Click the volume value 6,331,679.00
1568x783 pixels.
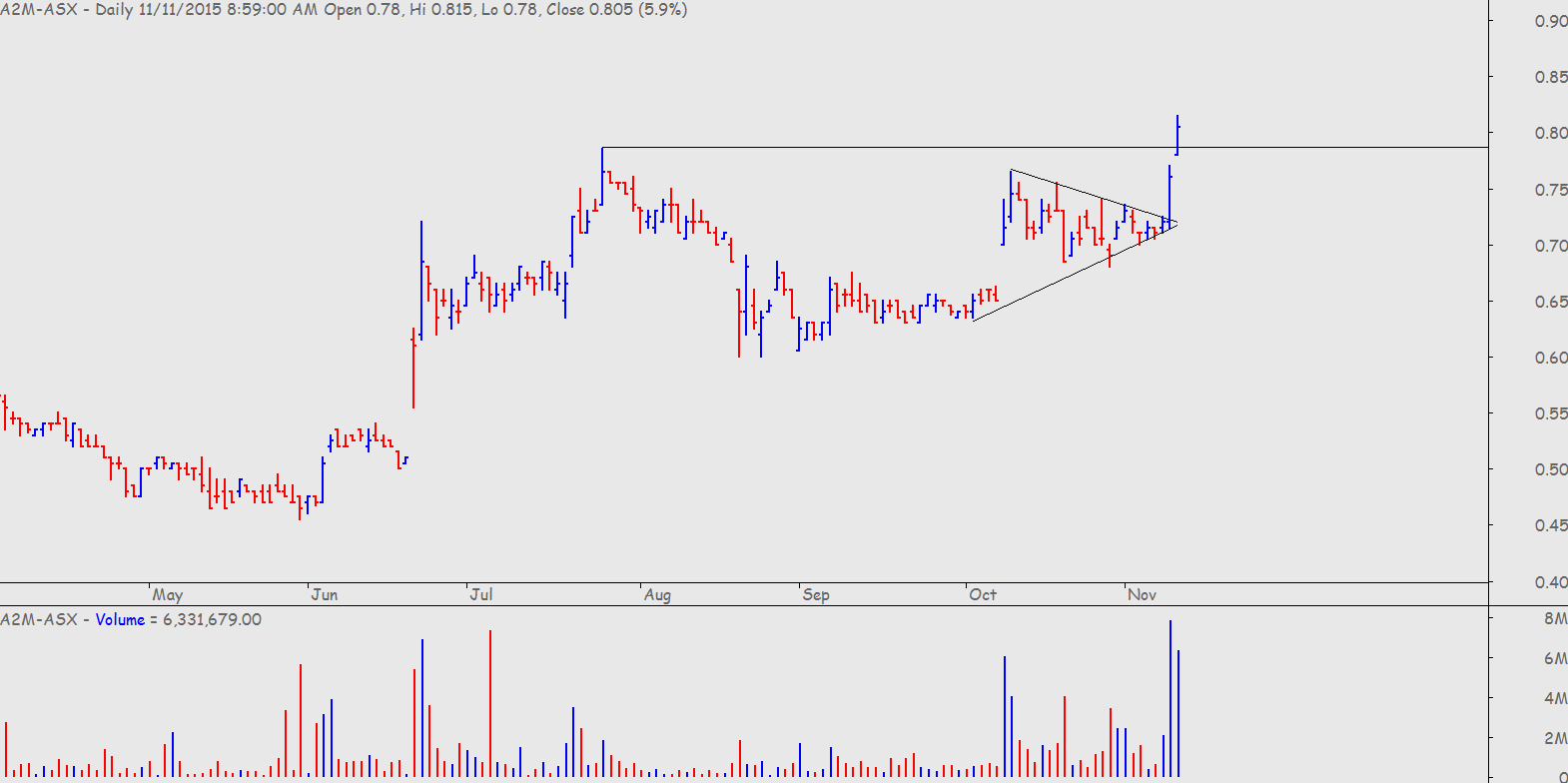point(212,619)
